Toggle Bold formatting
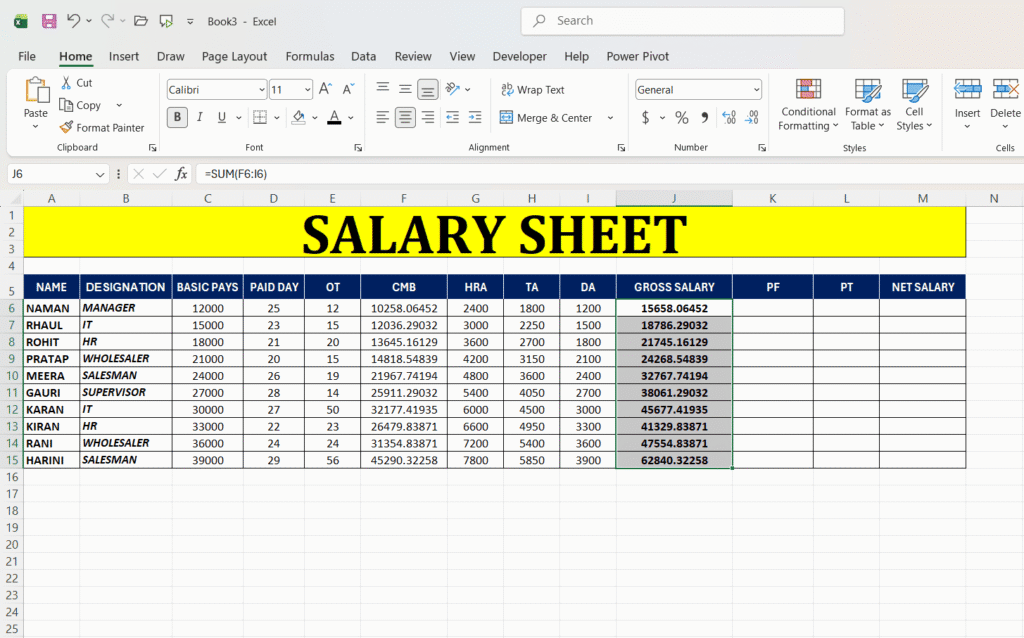This screenshot has height=638, width=1024. [x=177, y=118]
